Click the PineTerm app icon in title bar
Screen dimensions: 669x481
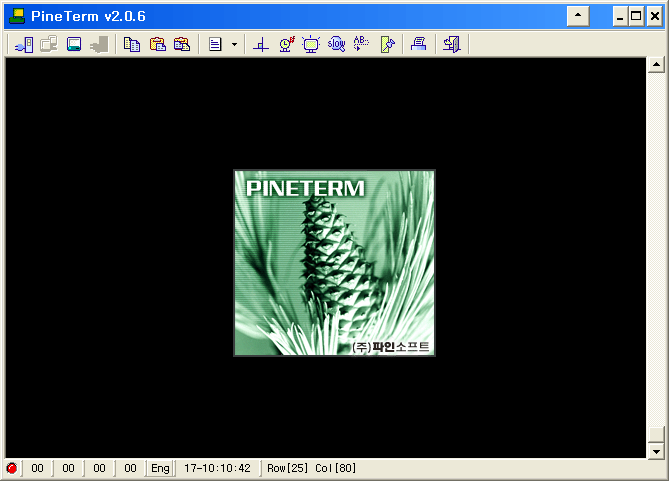click(17, 16)
